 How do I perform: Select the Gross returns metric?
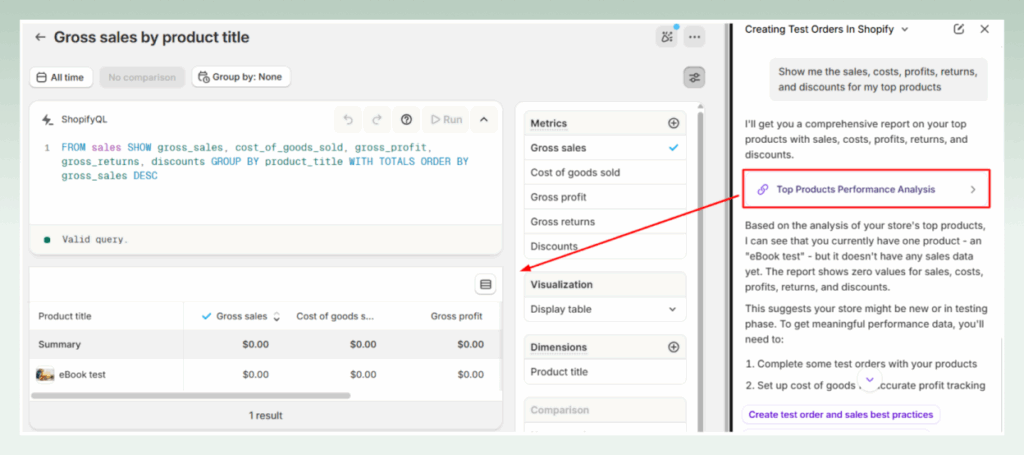point(605,222)
